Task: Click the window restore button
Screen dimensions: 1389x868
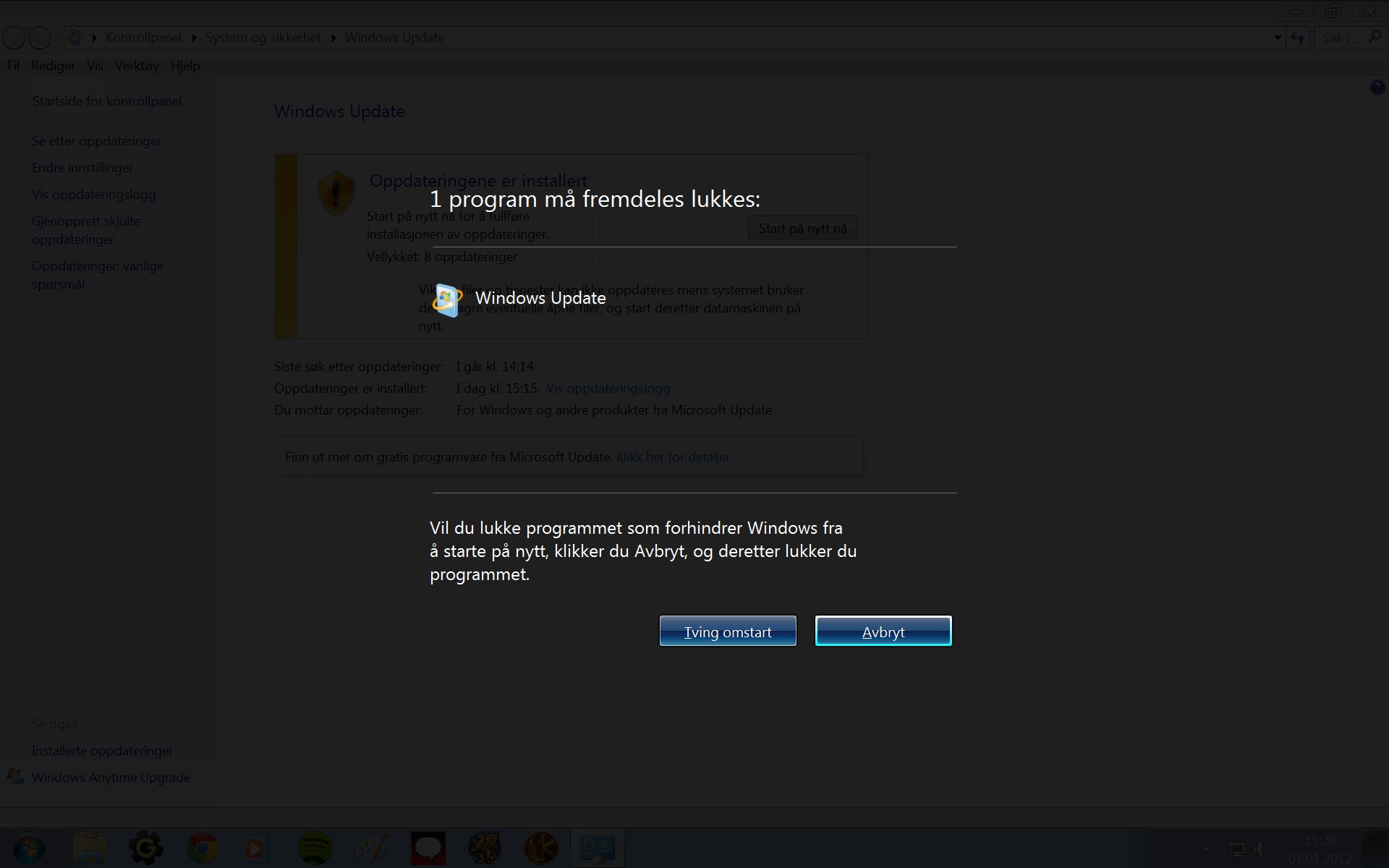Action: tap(1333, 12)
